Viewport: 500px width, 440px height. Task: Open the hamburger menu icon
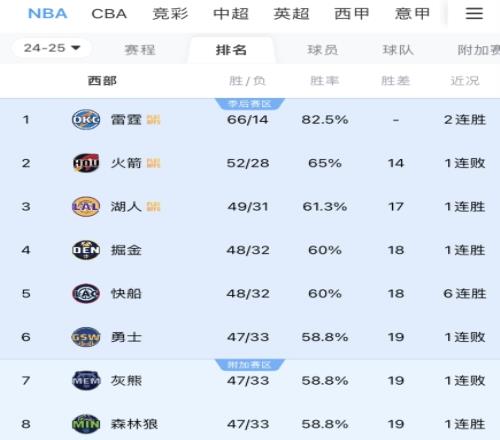[x=474, y=13]
